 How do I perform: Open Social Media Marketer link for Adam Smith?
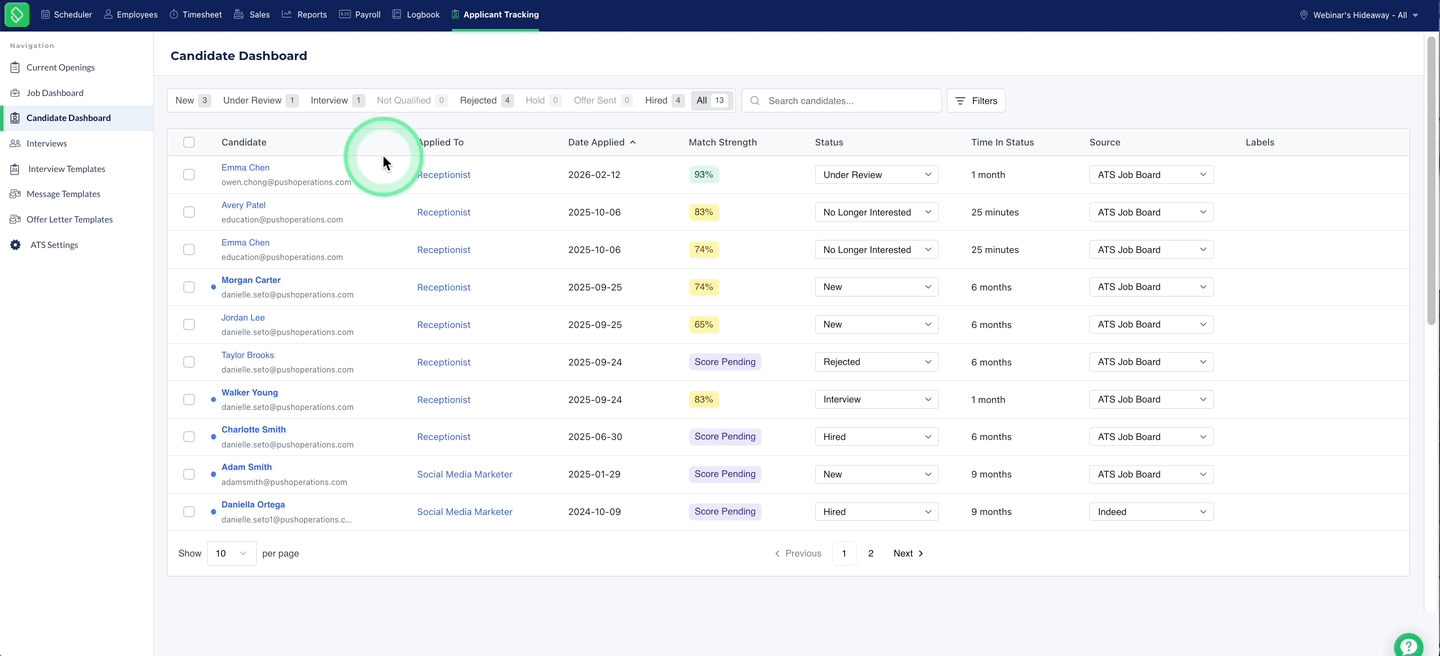pyautogui.click(x=465, y=475)
